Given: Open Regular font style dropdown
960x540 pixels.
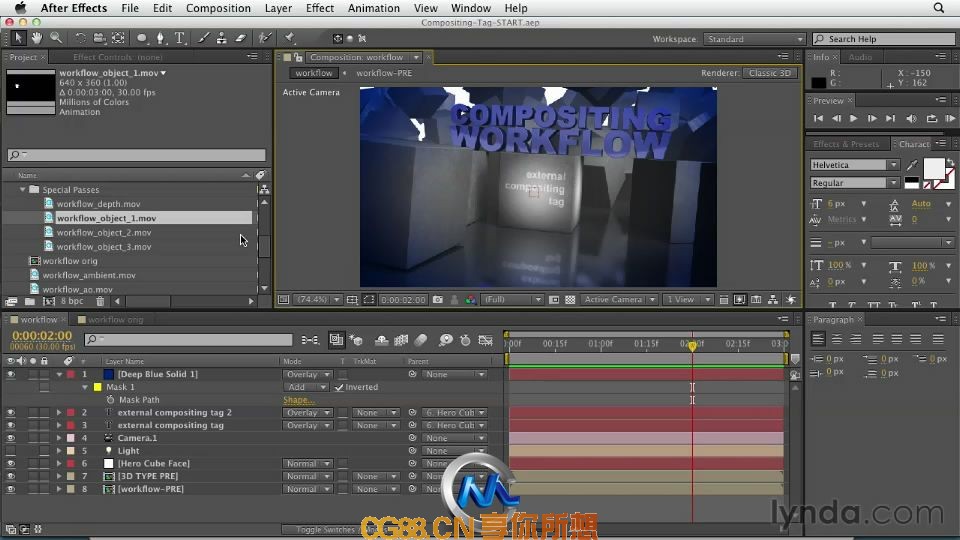Looking at the screenshot, I should (x=855, y=183).
